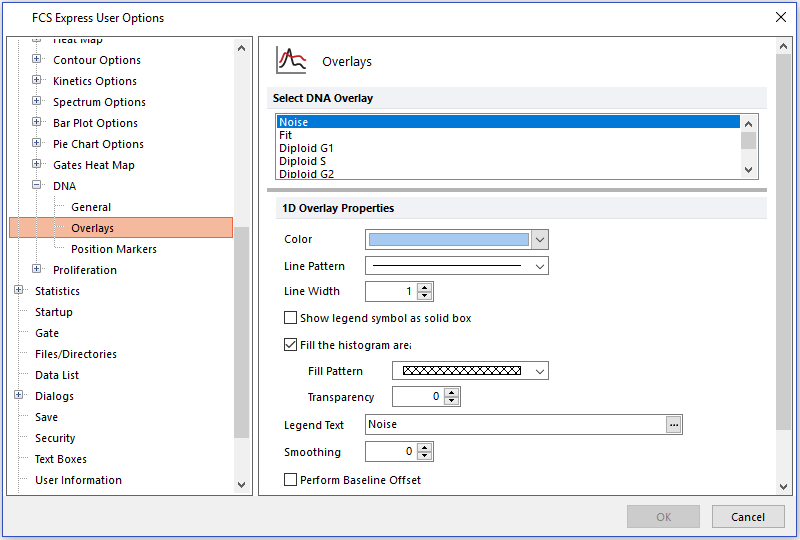Image resolution: width=800 pixels, height=540 pixels.
Task: Decrease Smoothing with down arrow
Action: click(x=424, y=456)
